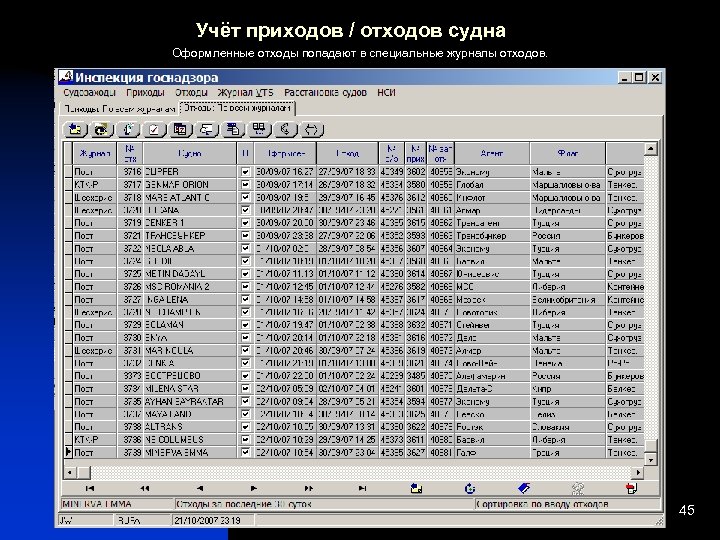720x540 pixels.
Task: Open the Судозаходы menu
Action: (x=90, y=93)
